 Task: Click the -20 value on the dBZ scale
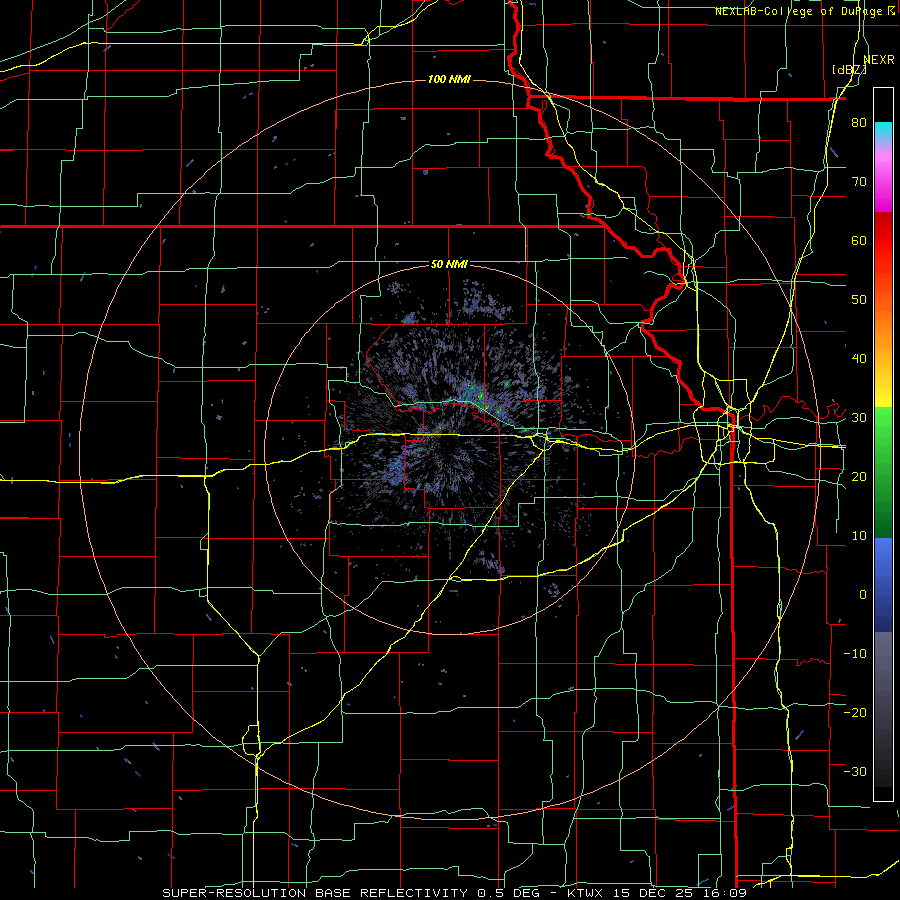pos(855,713)
